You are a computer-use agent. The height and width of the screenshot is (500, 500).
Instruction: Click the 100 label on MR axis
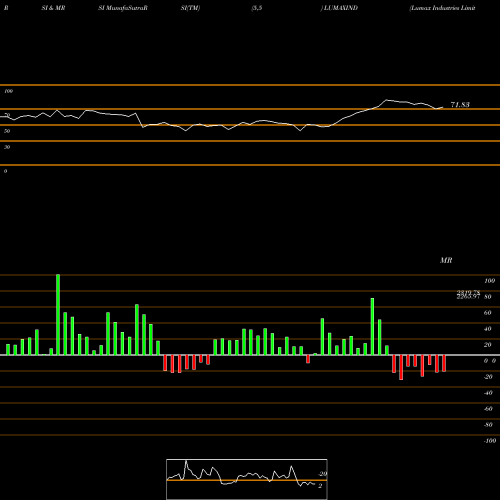pyautogui.click(x=489, y=281)
